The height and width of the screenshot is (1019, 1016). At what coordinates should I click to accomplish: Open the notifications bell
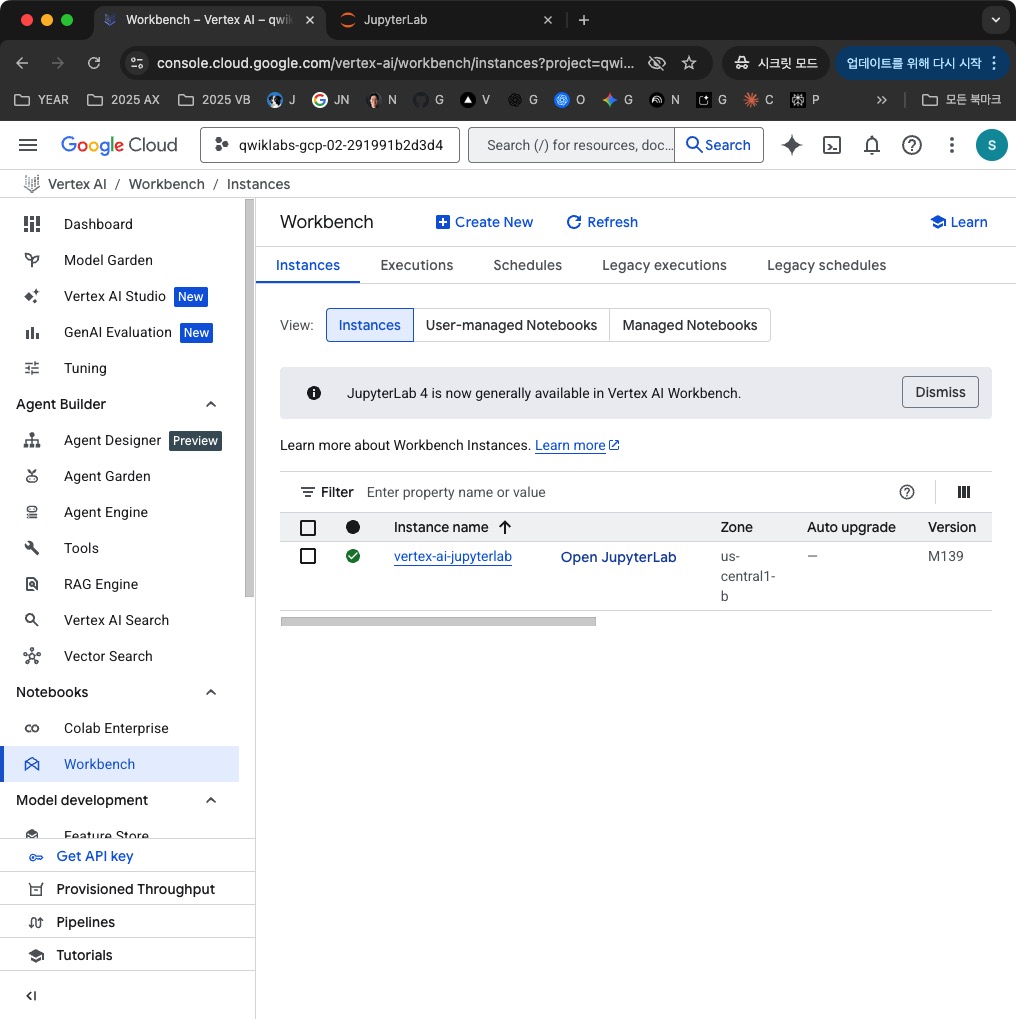(x=872, y=145)
